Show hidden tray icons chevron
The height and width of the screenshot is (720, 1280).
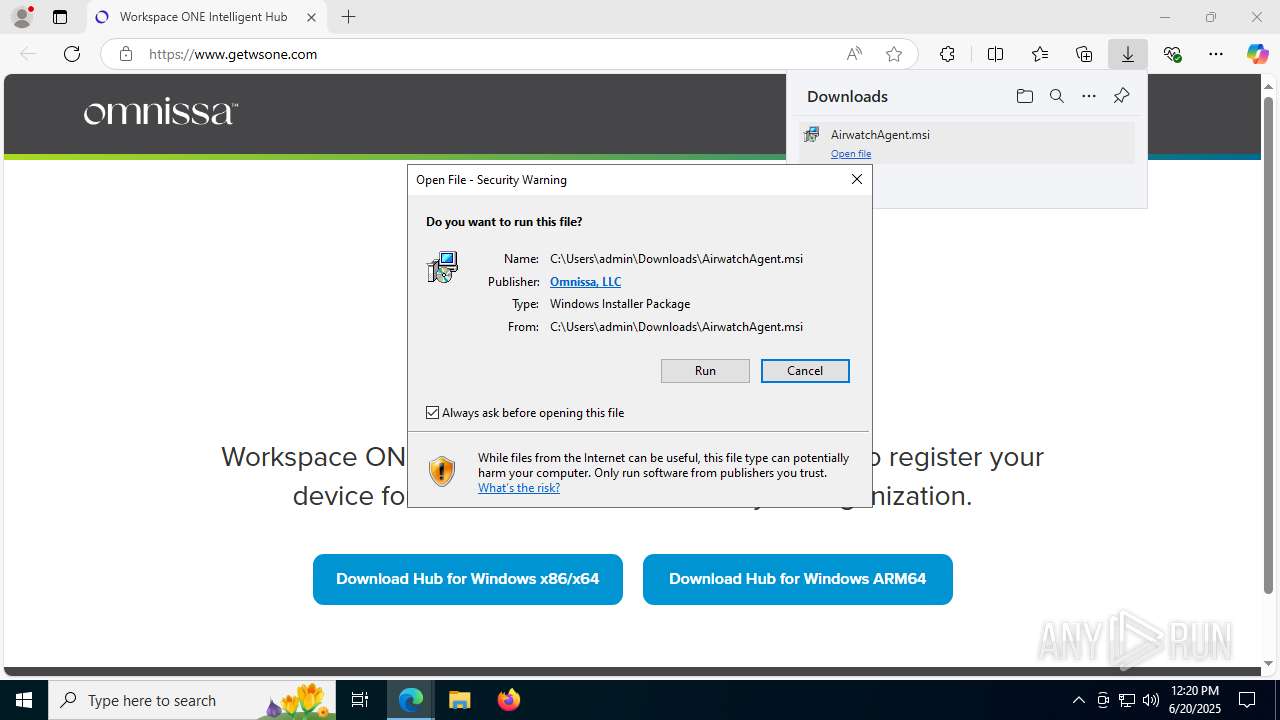coord(1078,700)
